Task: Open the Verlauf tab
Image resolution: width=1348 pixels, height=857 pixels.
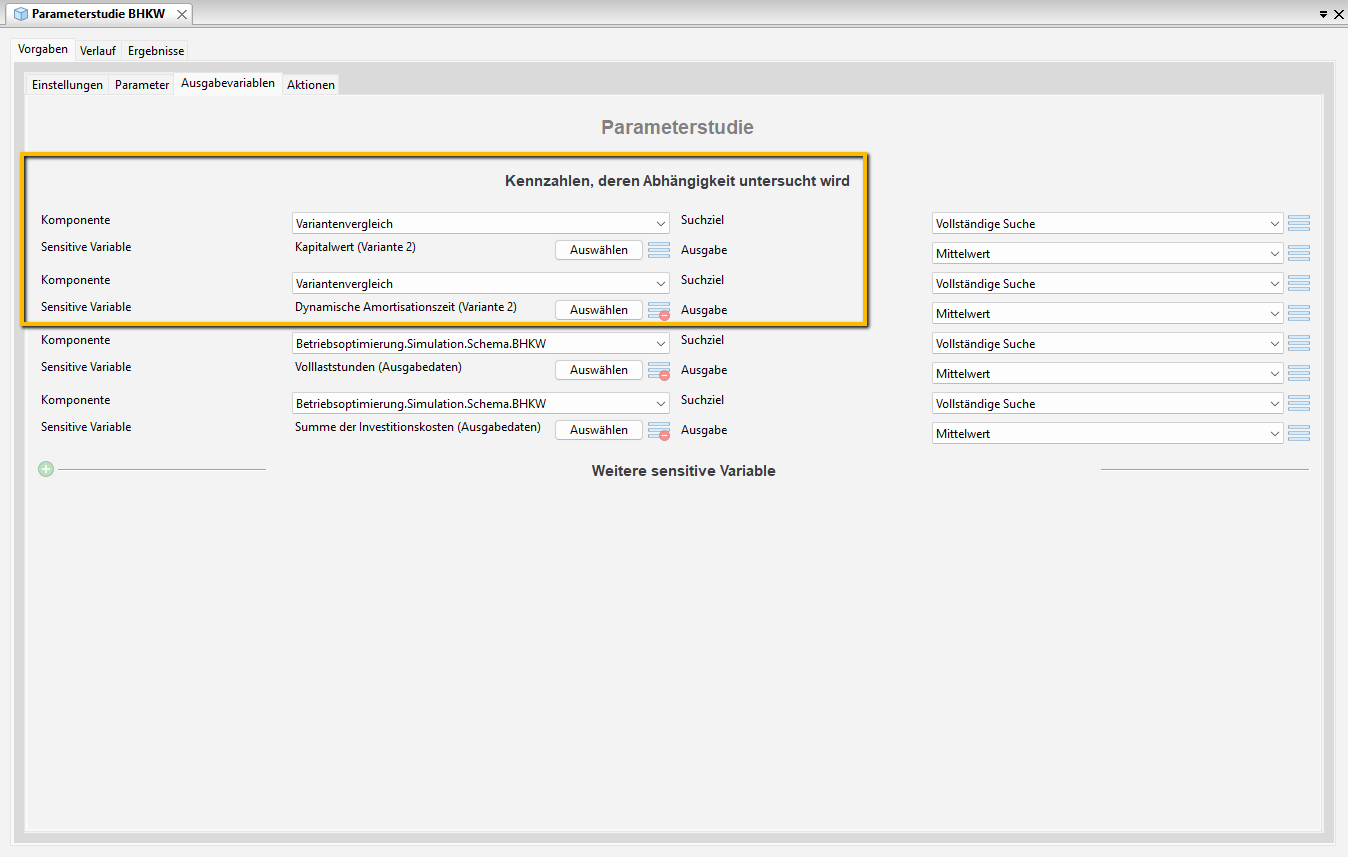Action: pos(97,51)
